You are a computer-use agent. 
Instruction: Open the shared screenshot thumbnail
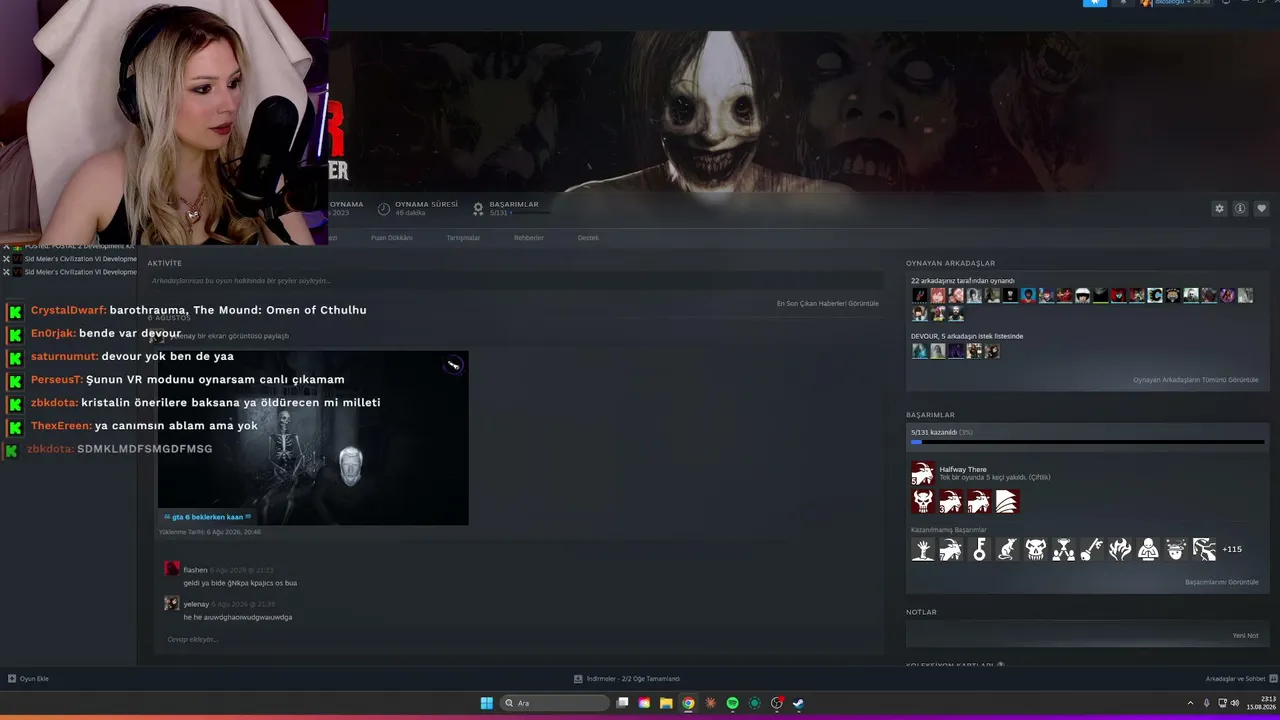(x=313, y=437)
